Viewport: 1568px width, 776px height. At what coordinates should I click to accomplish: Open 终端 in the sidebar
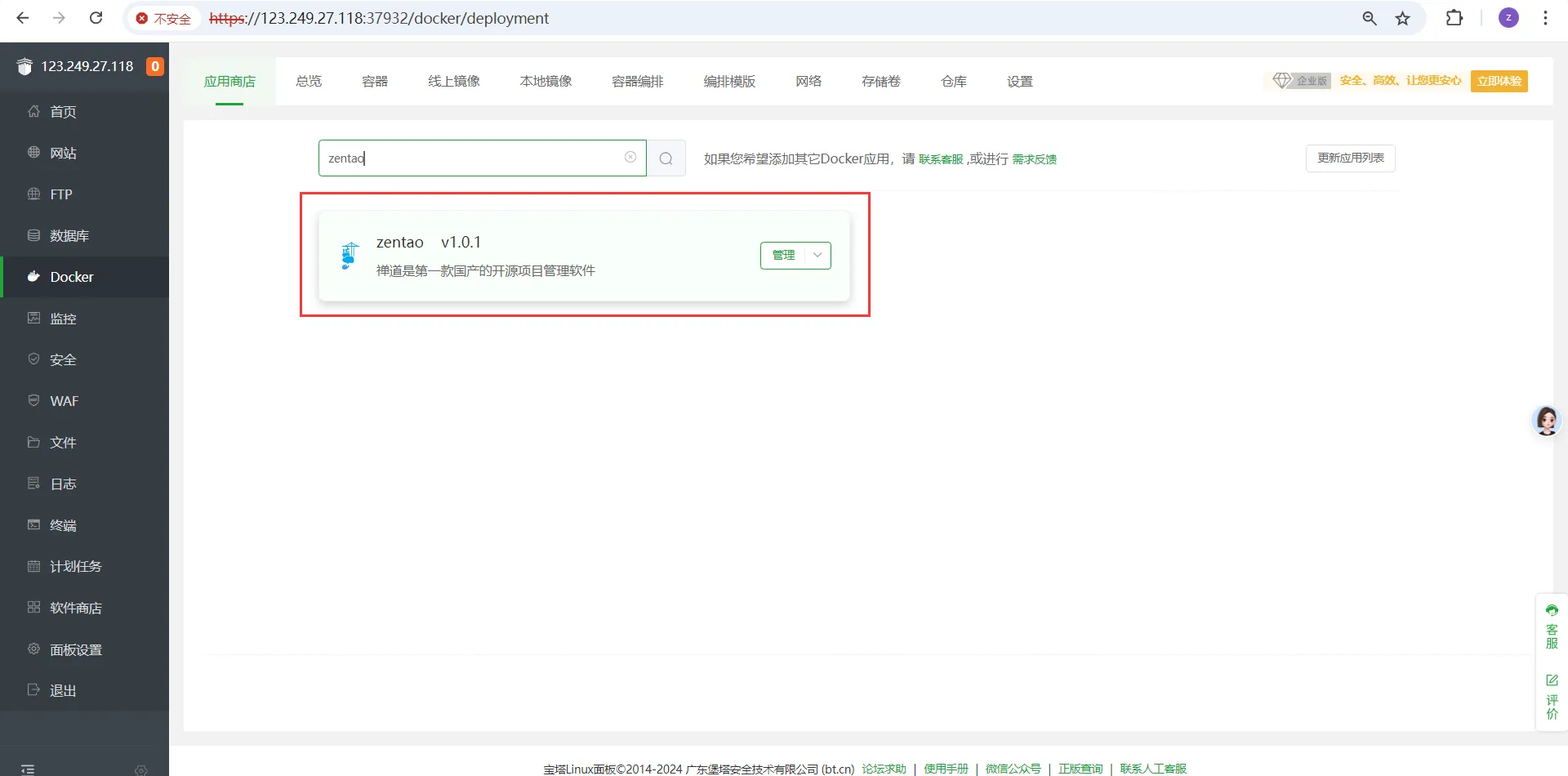click(85, 525)
